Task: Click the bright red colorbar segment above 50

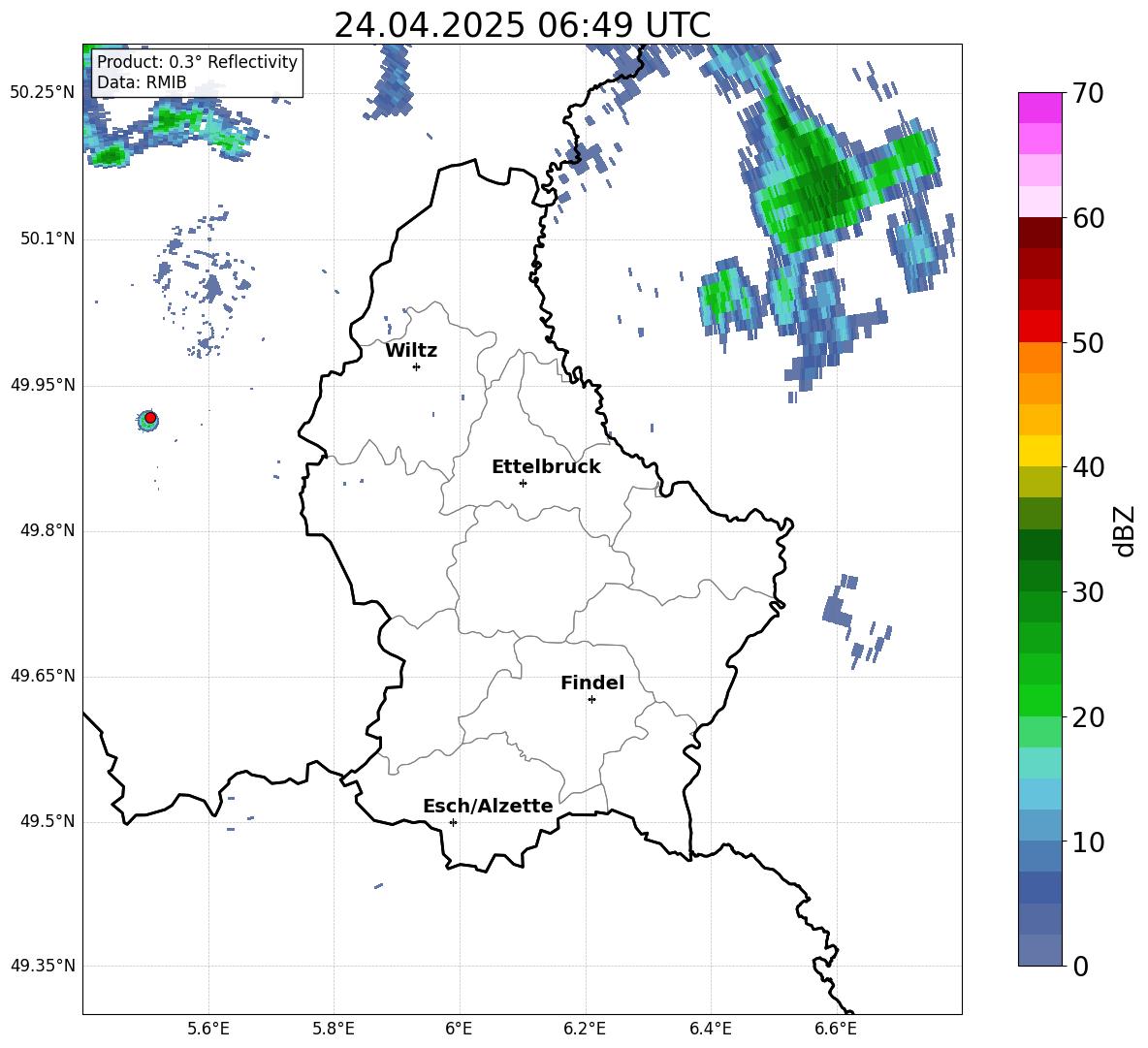Action: pos(1039,327)
